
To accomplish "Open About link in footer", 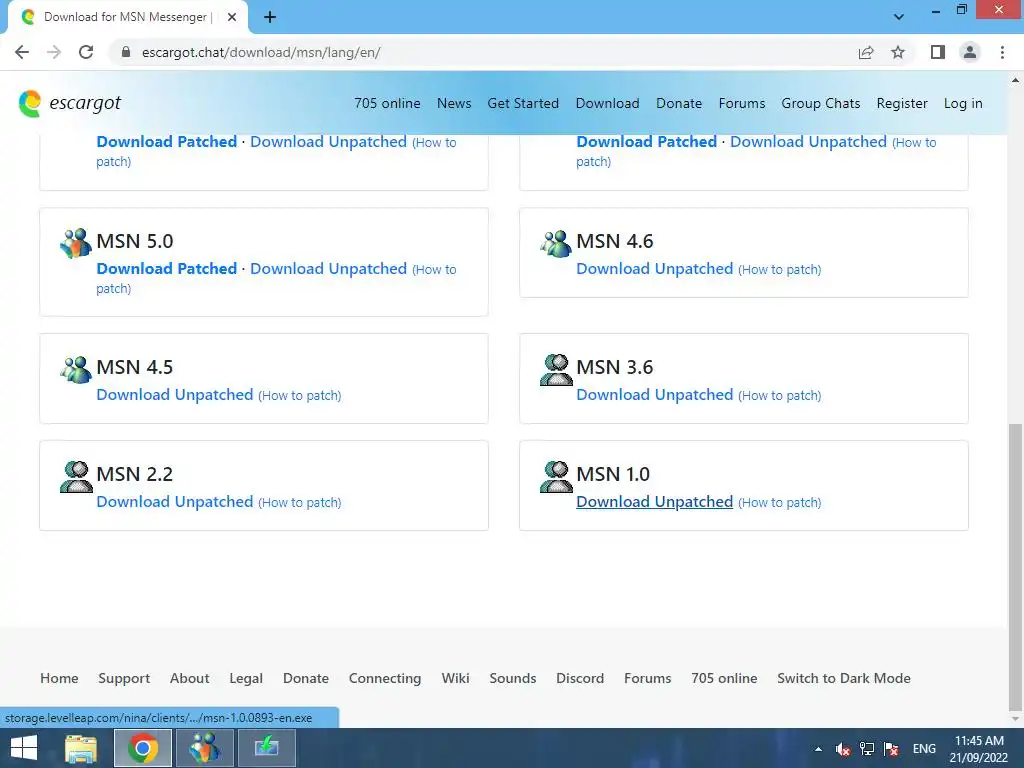I will pyautogui.click(x=189, y=678).
